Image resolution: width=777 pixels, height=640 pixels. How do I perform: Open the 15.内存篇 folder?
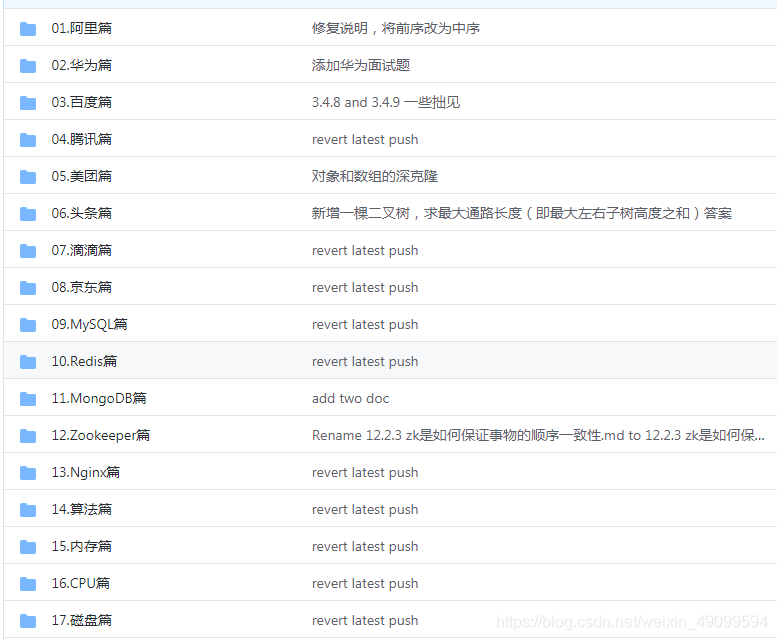point(82,546)
